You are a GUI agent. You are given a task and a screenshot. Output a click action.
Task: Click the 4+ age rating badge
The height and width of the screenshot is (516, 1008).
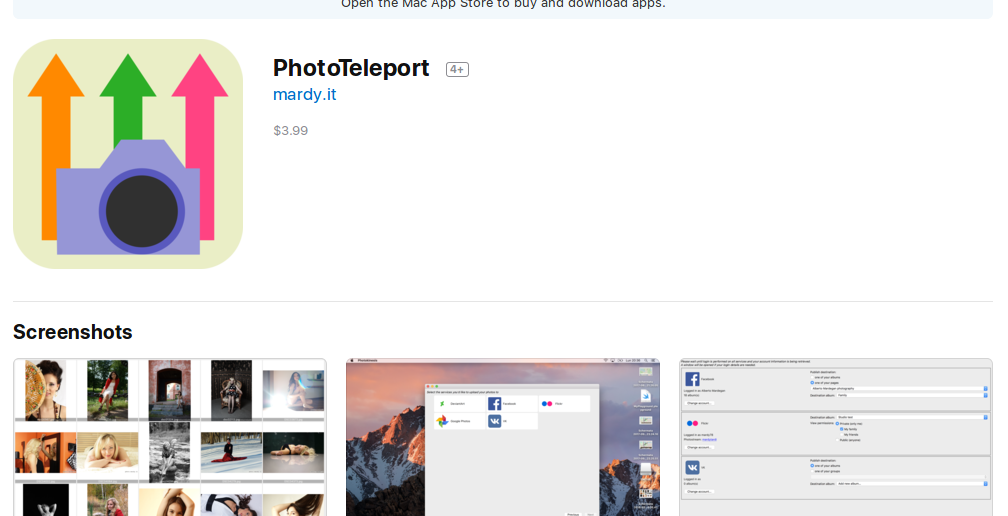click(457, 69)
